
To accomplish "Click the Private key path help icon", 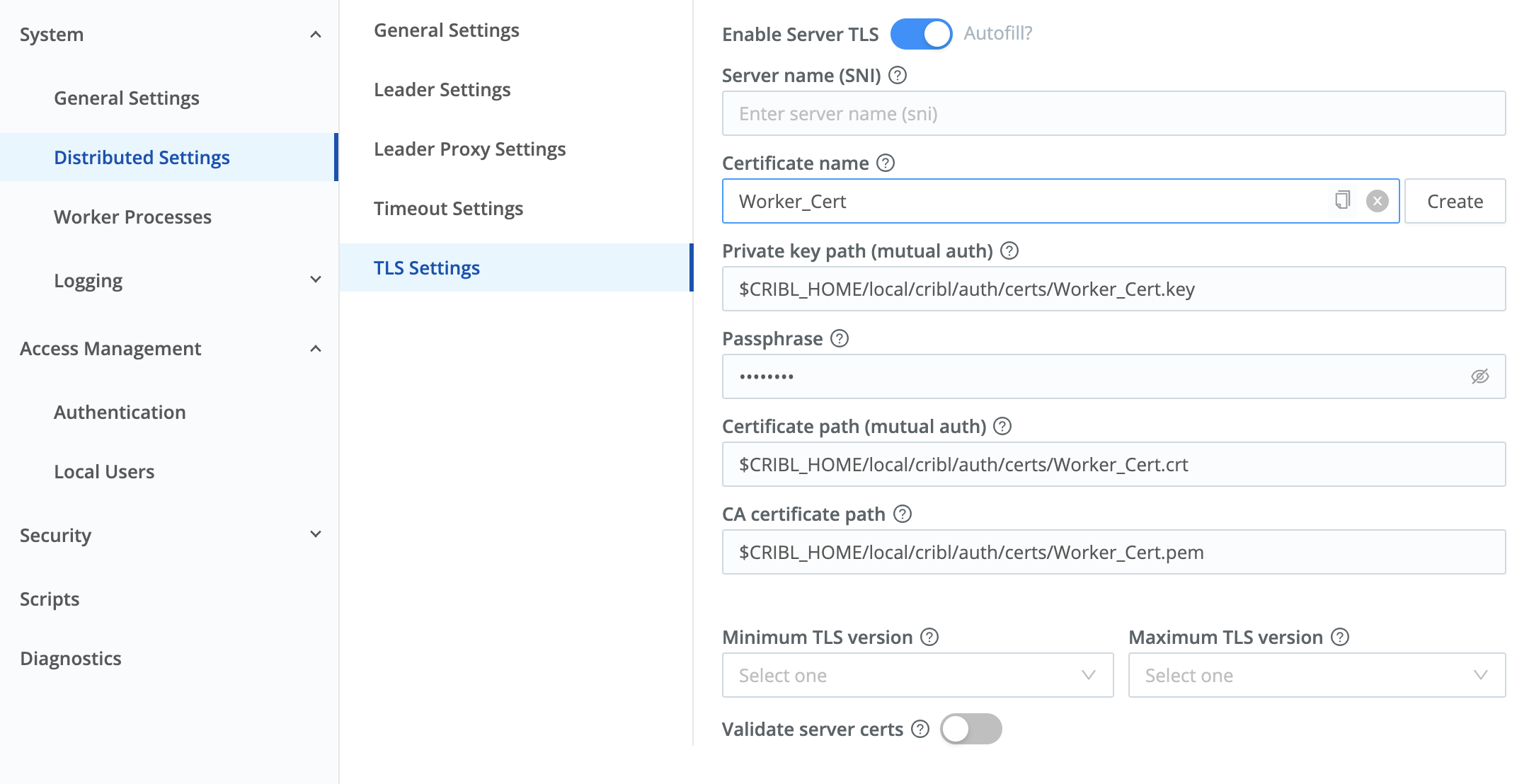I will (1011, 250).
